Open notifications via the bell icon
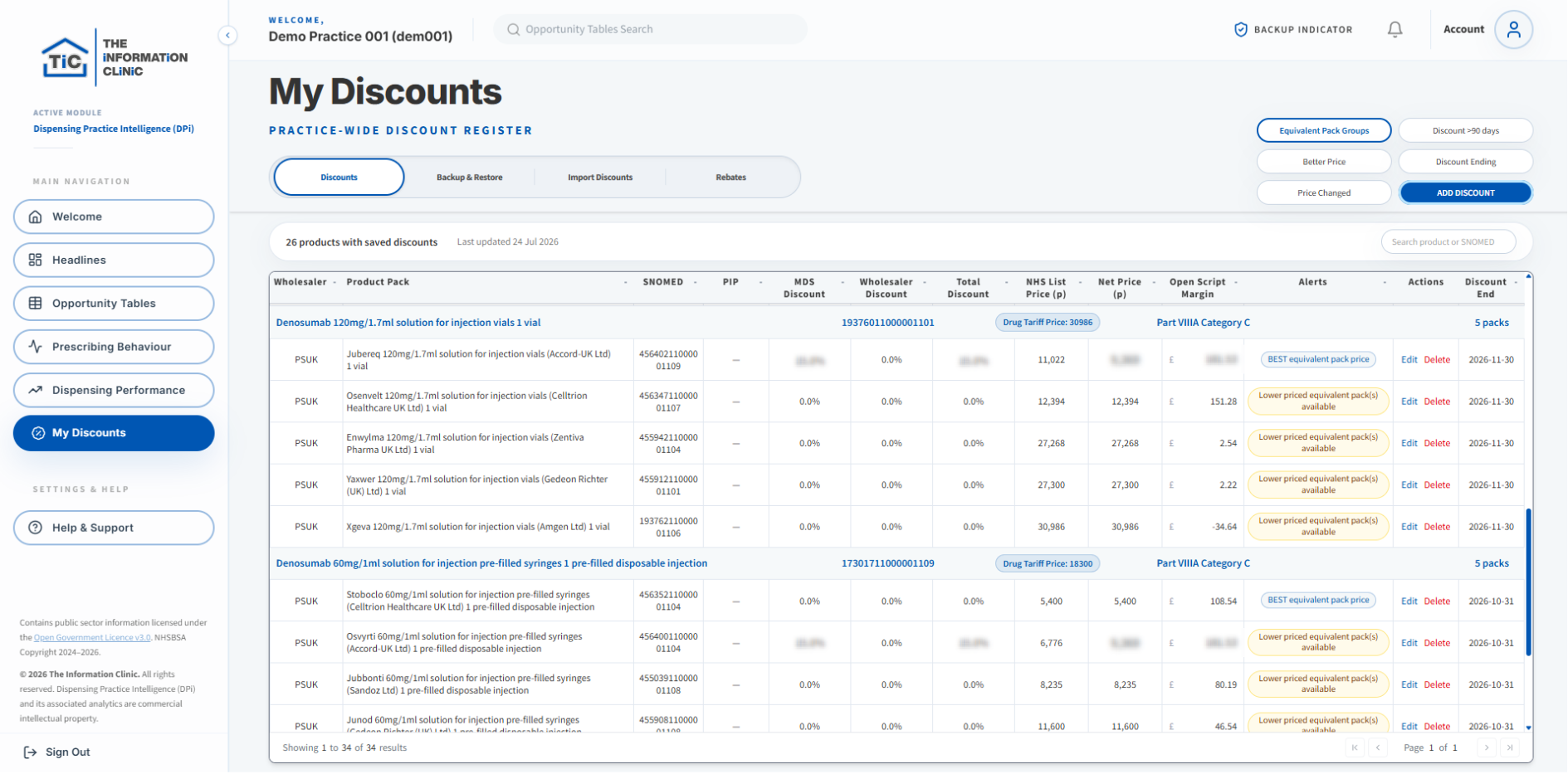The width and height of the screenshot is (1568, 774). coord(1395,29)
